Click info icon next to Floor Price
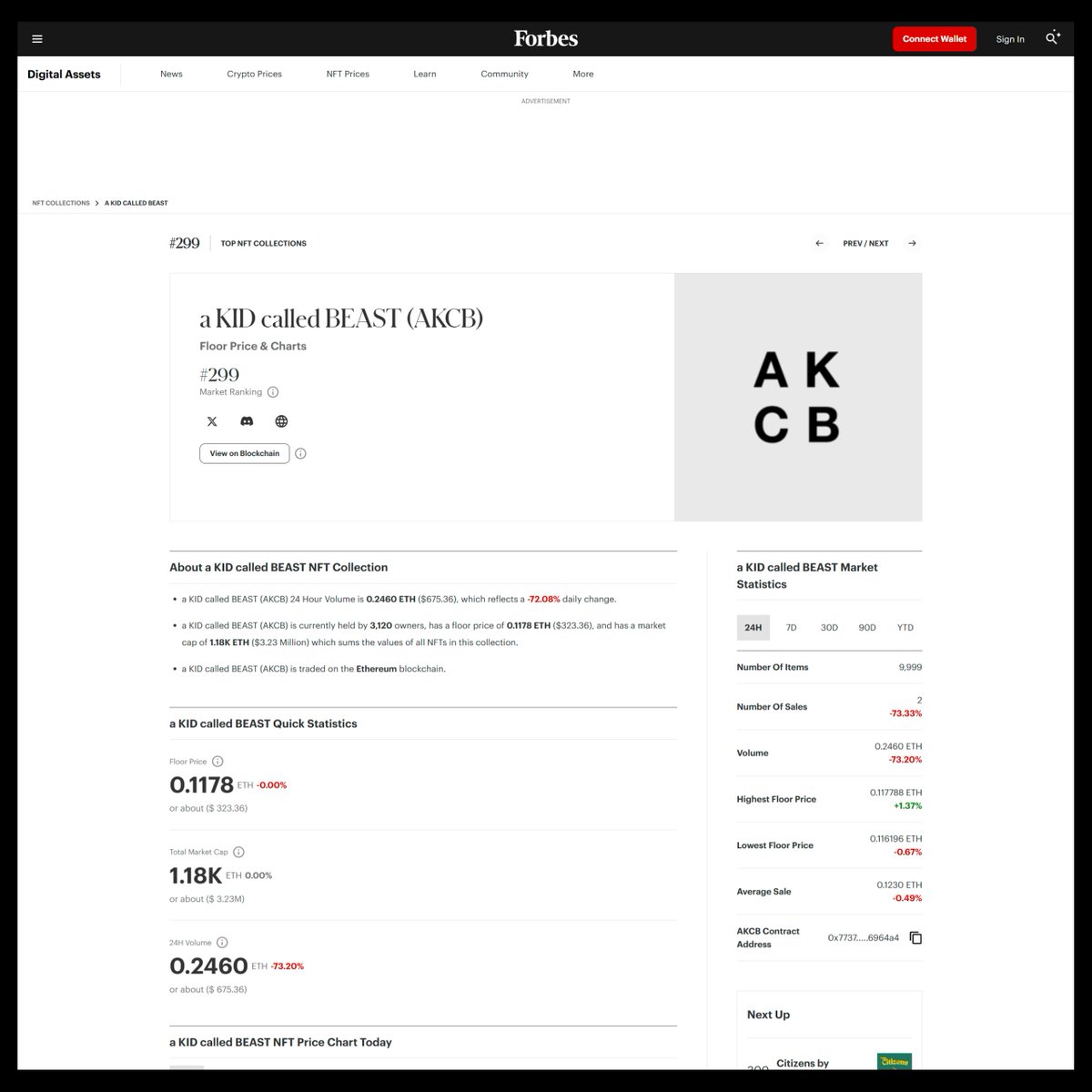 tap(217, 762)
